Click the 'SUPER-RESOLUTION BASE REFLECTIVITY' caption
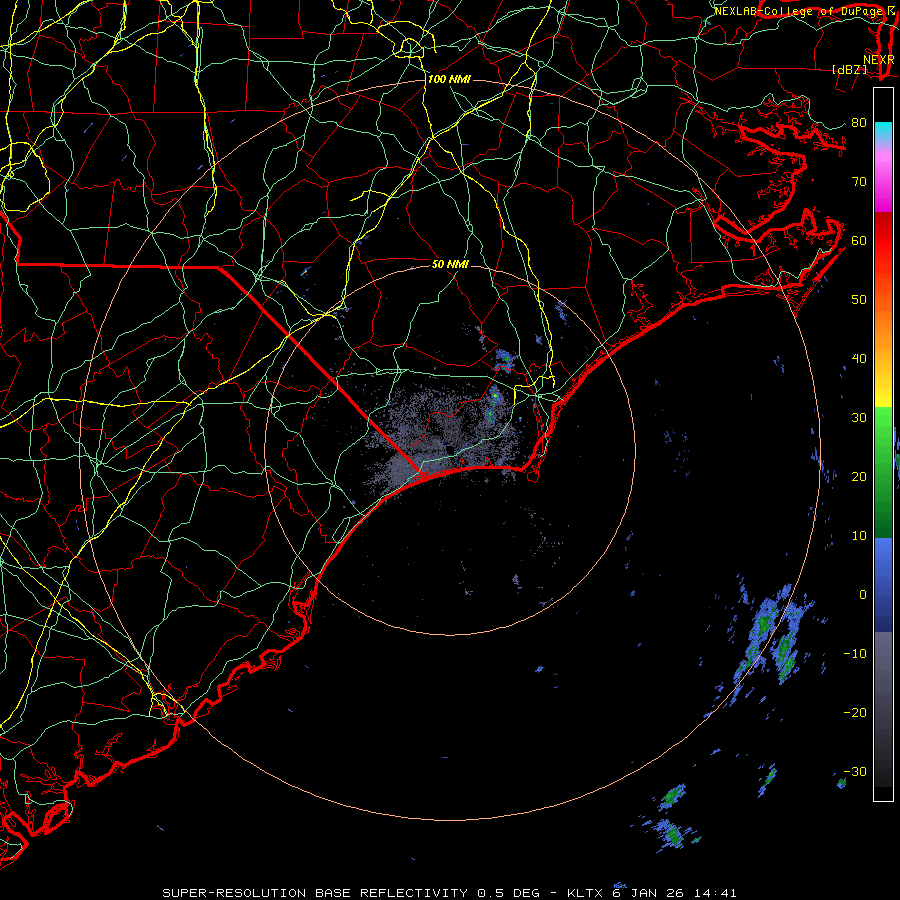The width and height of the screenshot is (900, 900). (316, 893)
